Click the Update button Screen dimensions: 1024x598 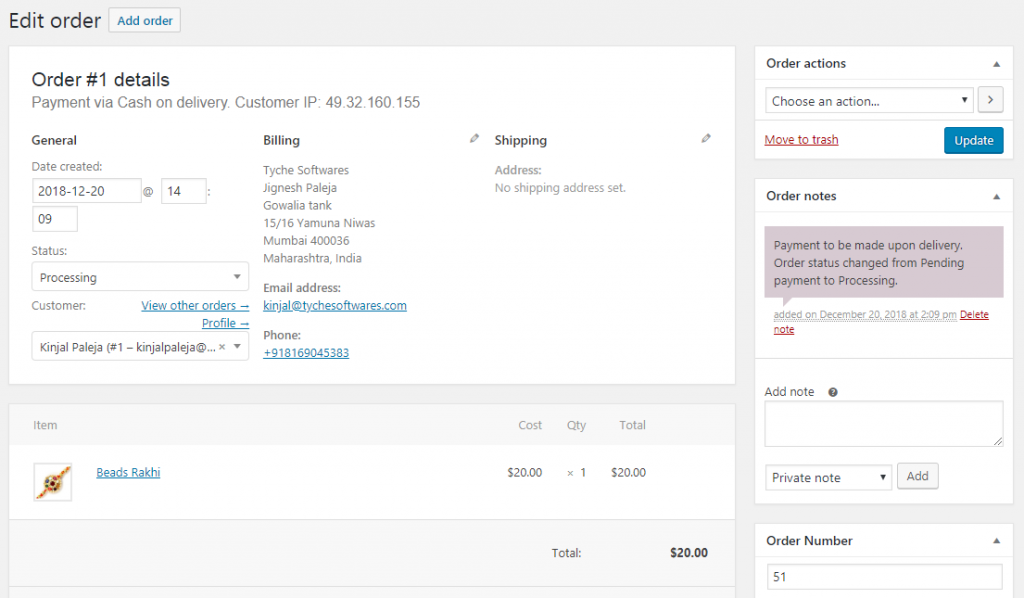click(972, 140)
